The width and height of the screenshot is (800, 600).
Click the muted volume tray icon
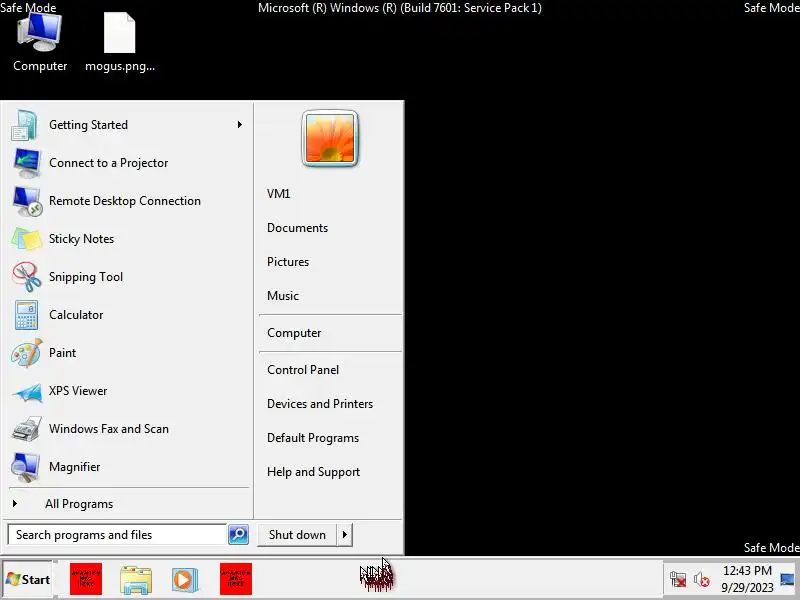(702, 580)
